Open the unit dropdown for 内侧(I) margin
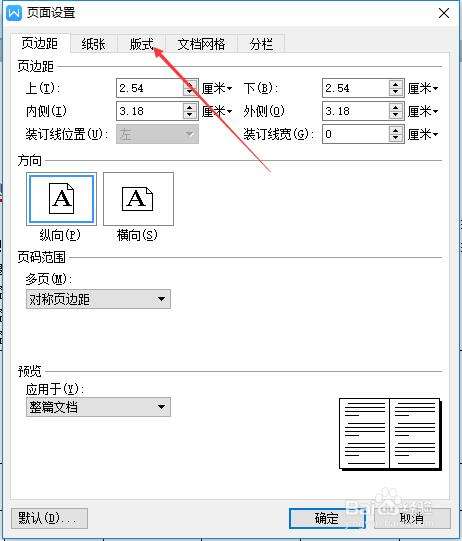Image resolution: width=462 pixels, height=541 pixels. coord(217,111)
